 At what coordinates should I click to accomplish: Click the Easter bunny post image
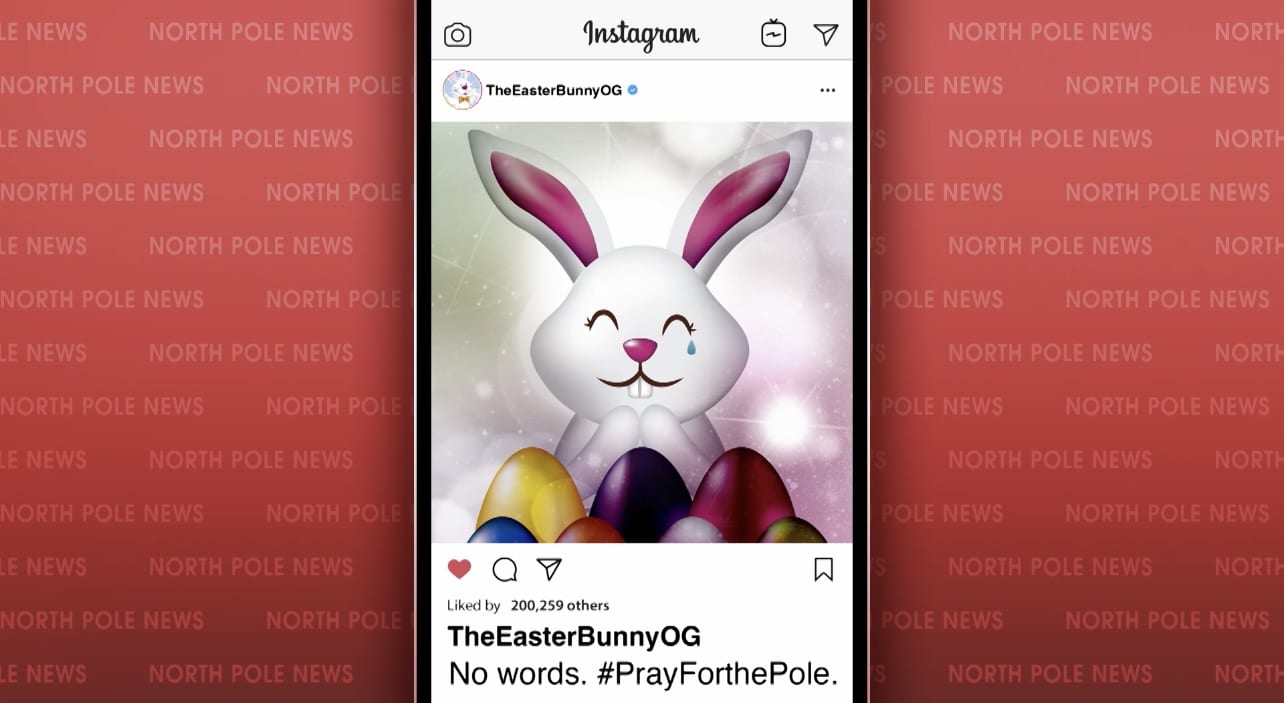[x=642, y=332]
